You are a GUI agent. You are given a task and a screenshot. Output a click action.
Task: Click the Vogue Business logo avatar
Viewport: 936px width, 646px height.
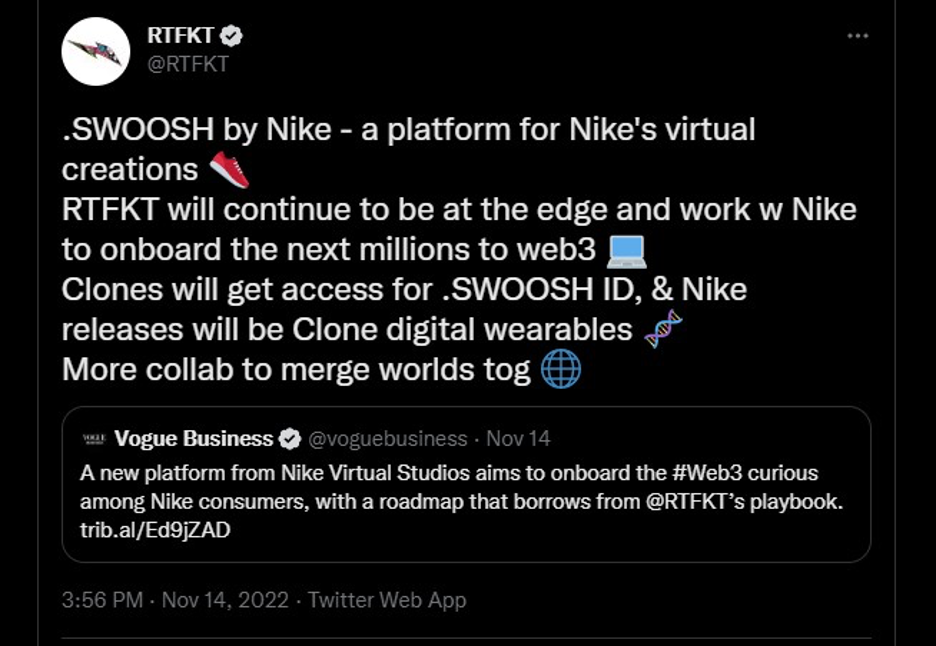(x=94, y=439)
